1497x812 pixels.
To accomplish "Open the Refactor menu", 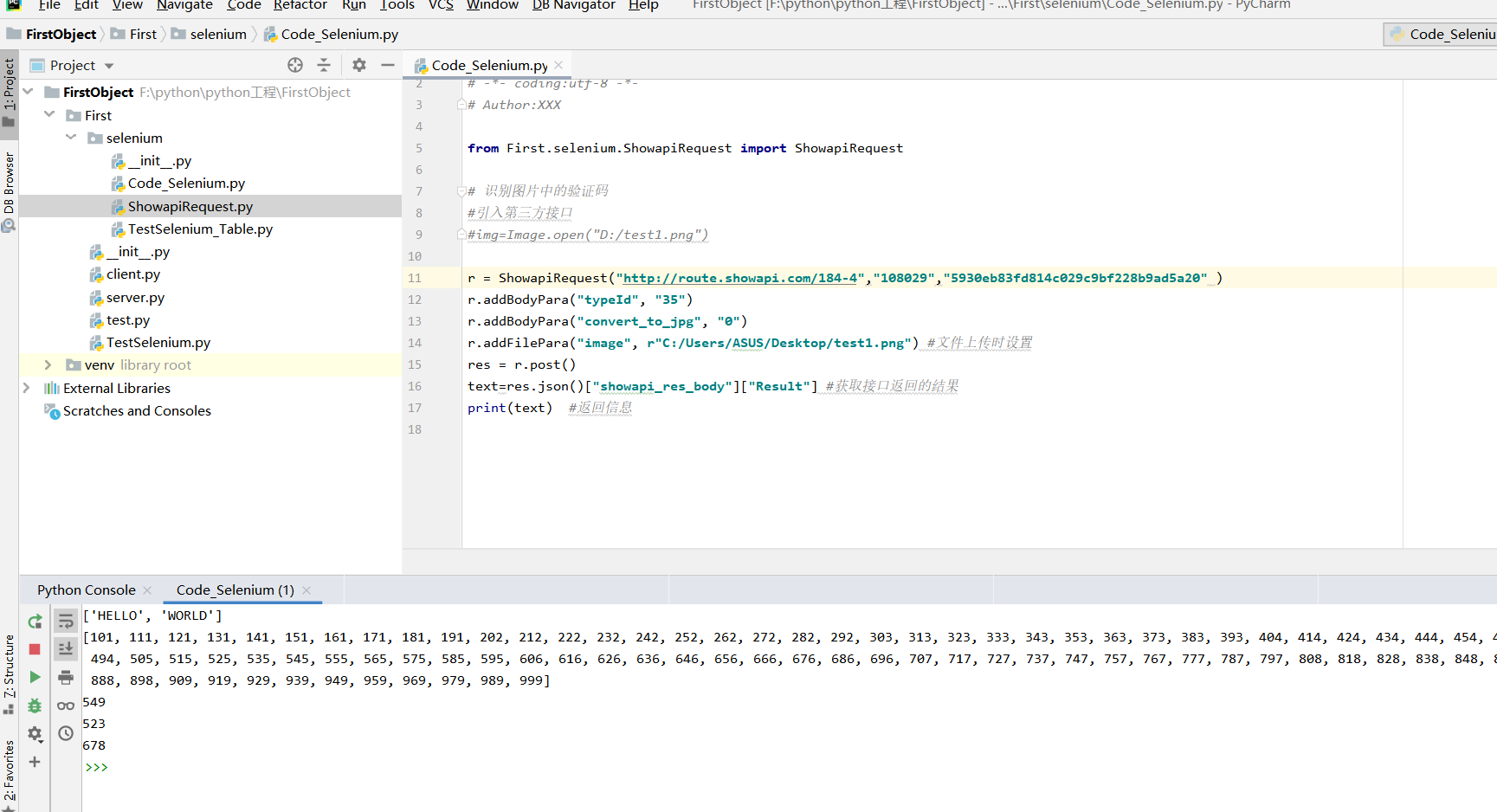I will pyautogui.click(x=300, y=5).
